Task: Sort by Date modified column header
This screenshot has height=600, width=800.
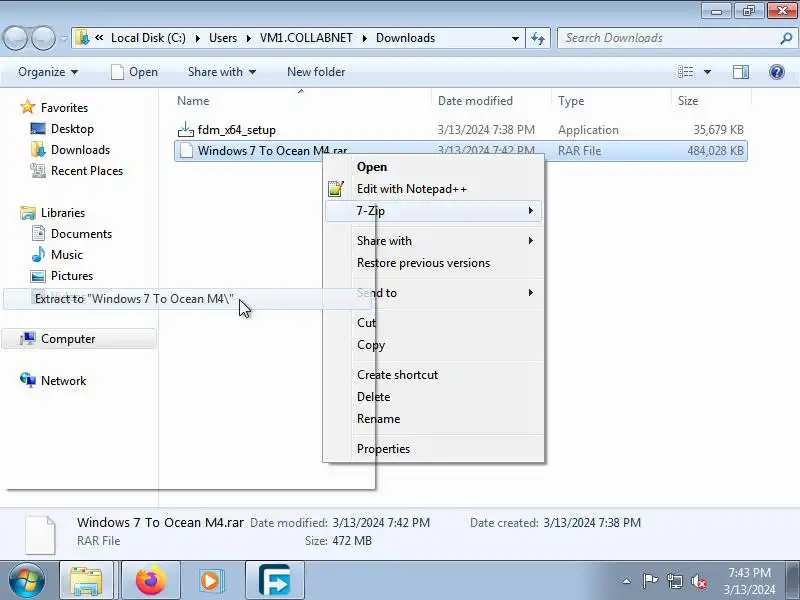Action: click(491, 101)
